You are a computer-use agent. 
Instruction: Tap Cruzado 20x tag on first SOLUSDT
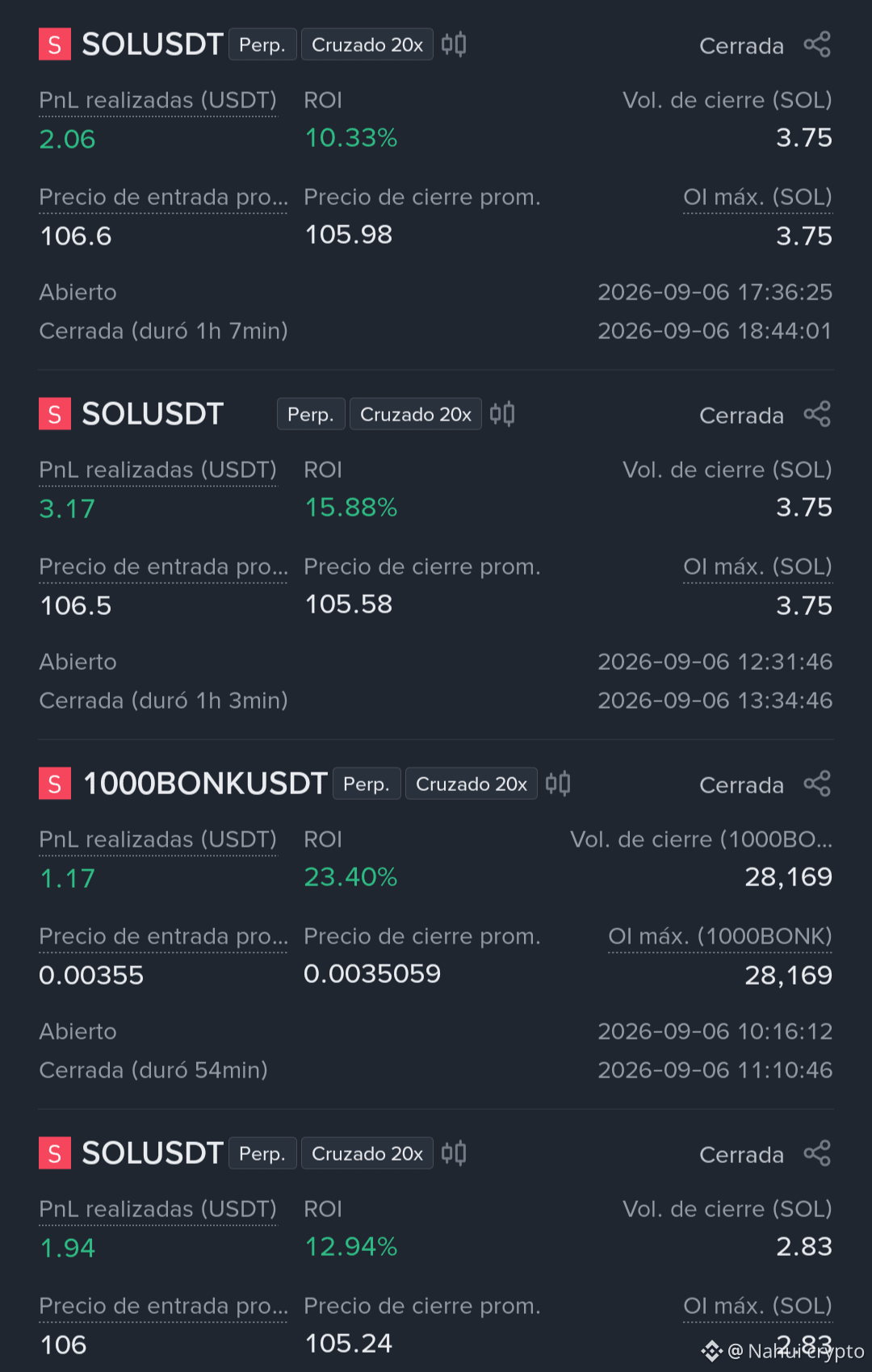367,44
